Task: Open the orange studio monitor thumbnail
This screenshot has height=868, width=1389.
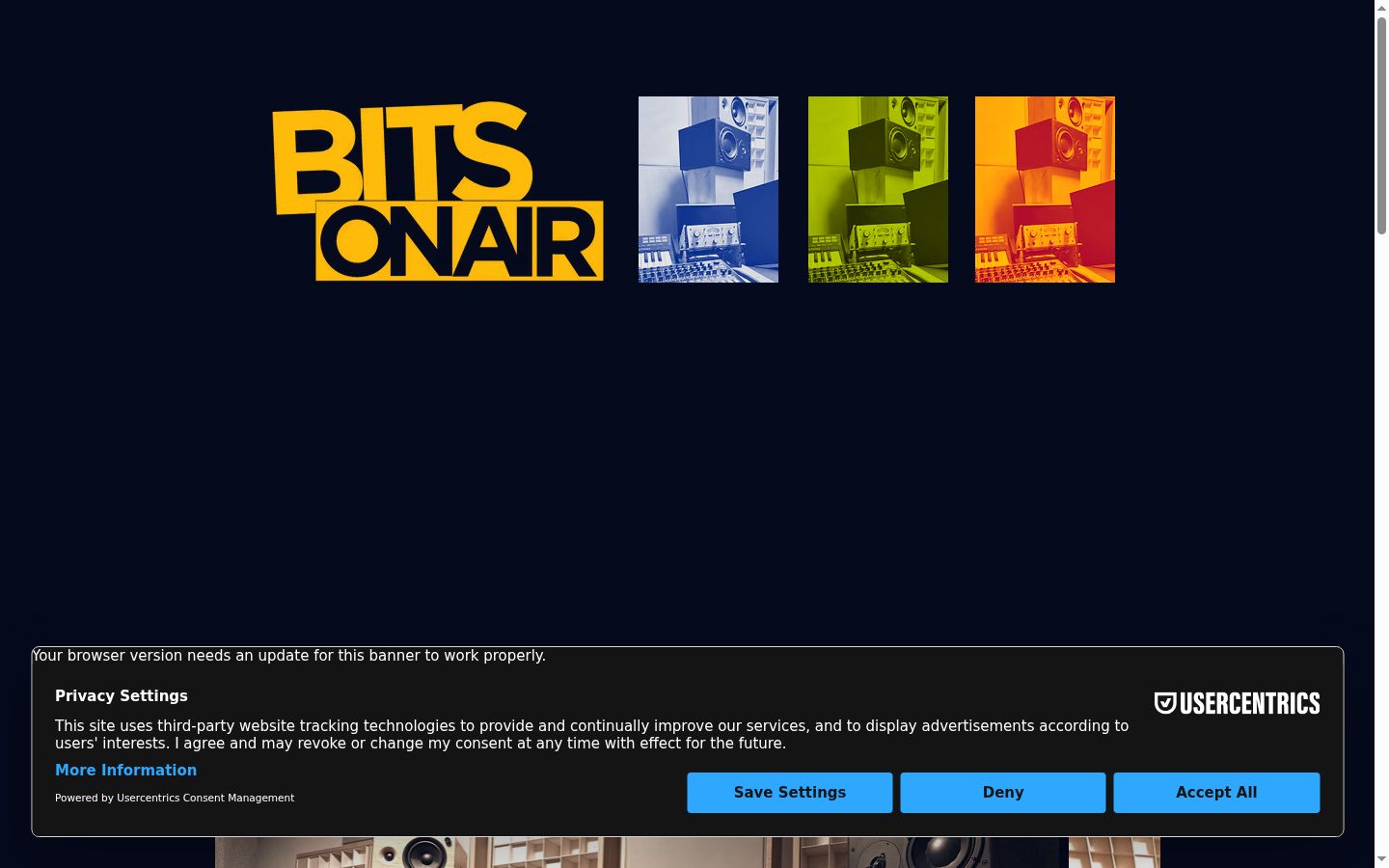Action: 1045,189
